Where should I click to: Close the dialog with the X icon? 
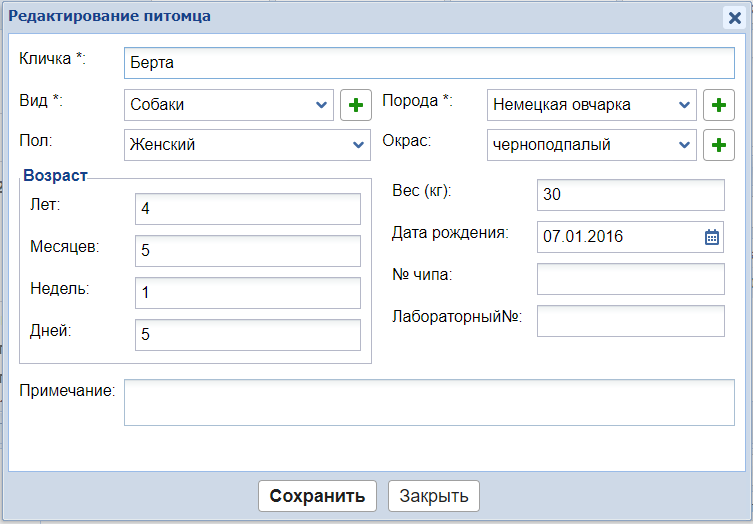[734, 17]
